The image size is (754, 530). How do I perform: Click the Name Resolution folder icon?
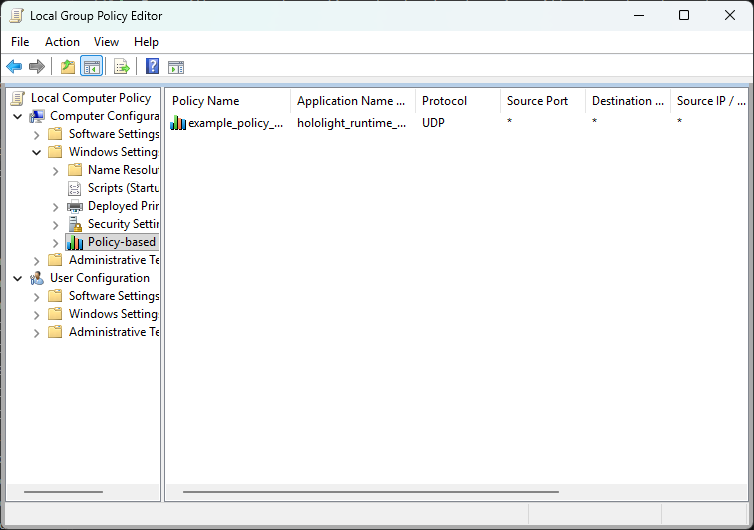[x=75, y=170]
